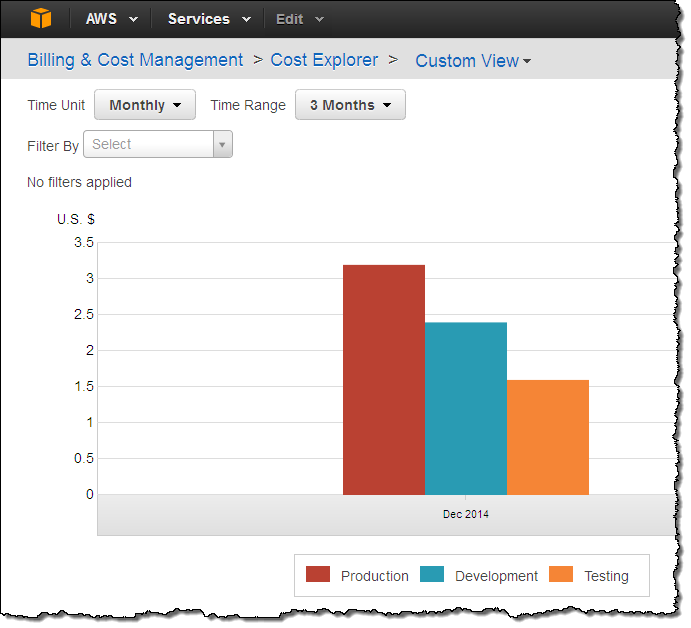Open the 3 Months time range dropdown
This screenshot has height=628, width=691.
click(x=350, y=105)
